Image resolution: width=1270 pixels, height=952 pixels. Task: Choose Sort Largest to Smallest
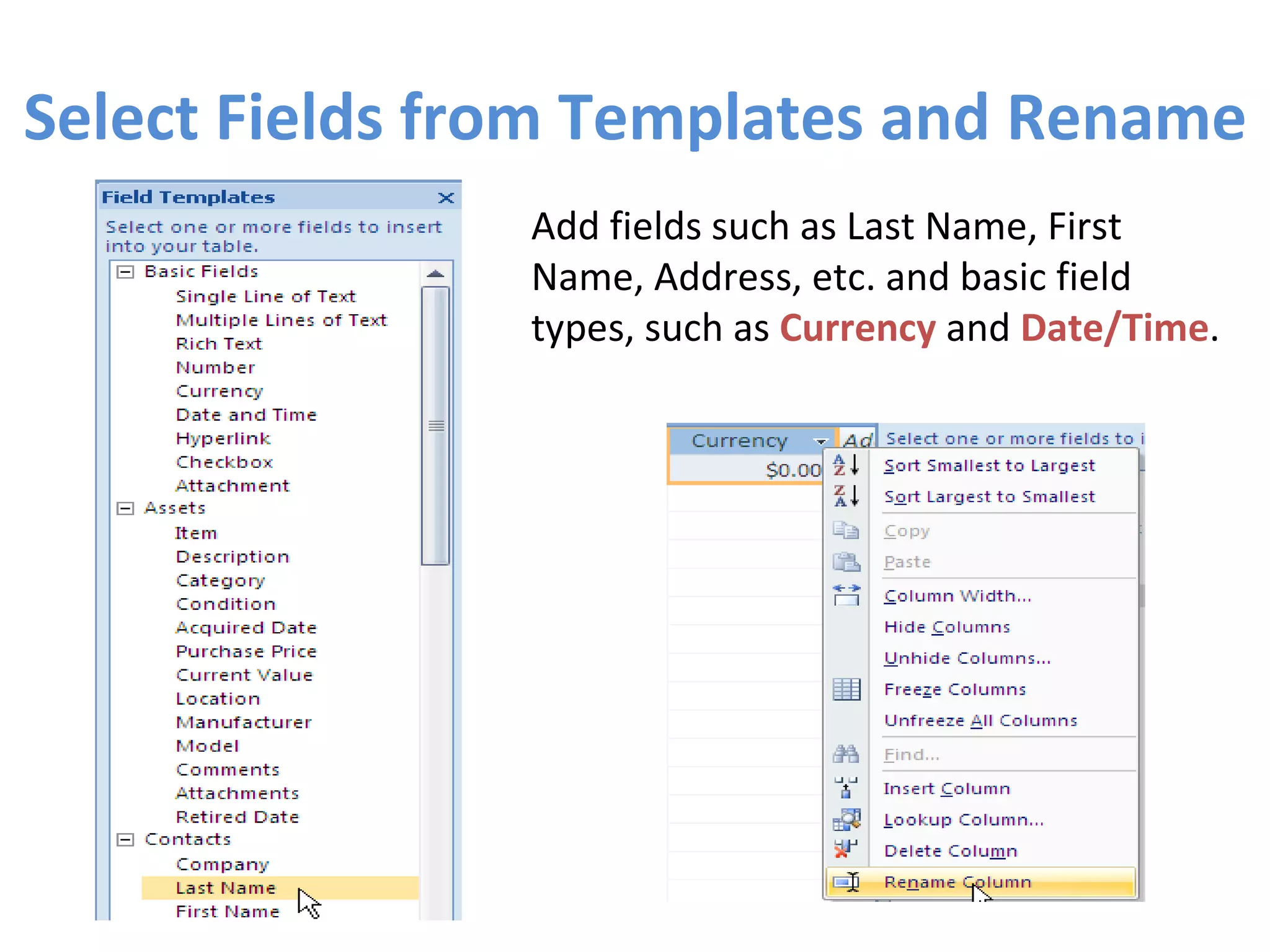pyautogui.click(x=989, y=496)
